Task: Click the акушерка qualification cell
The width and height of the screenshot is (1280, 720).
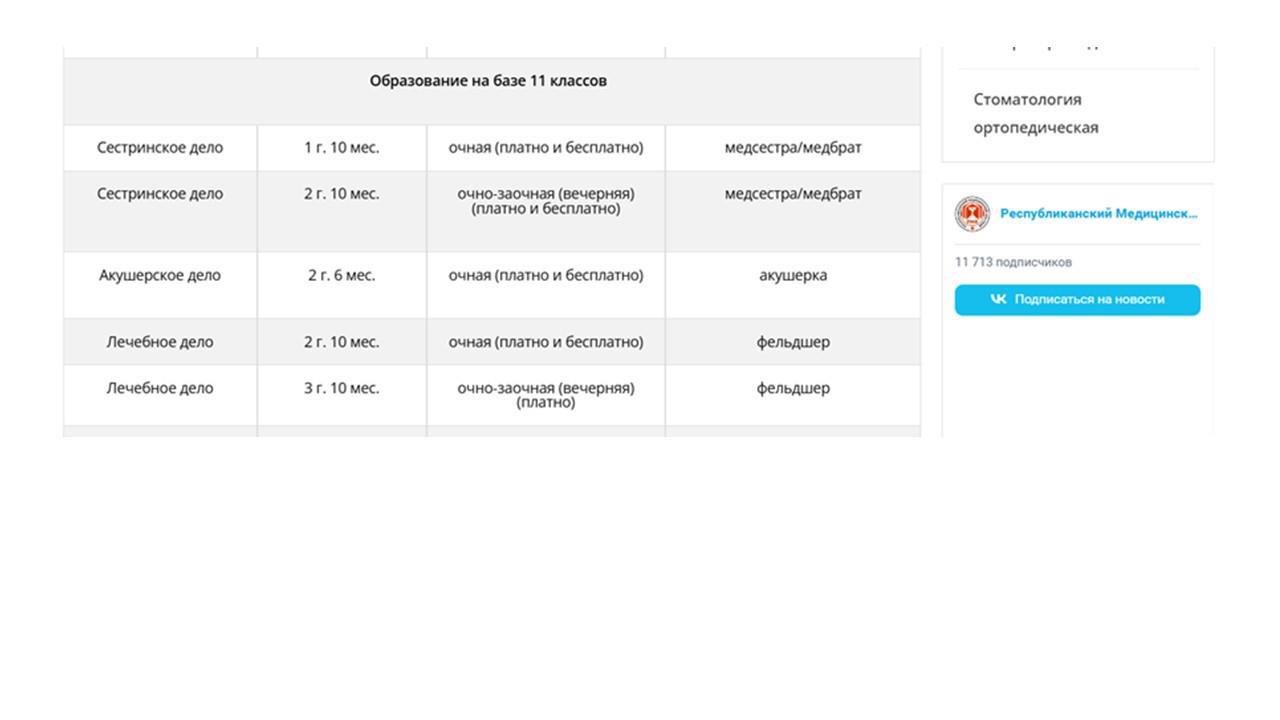Action: tap(792, 275)
